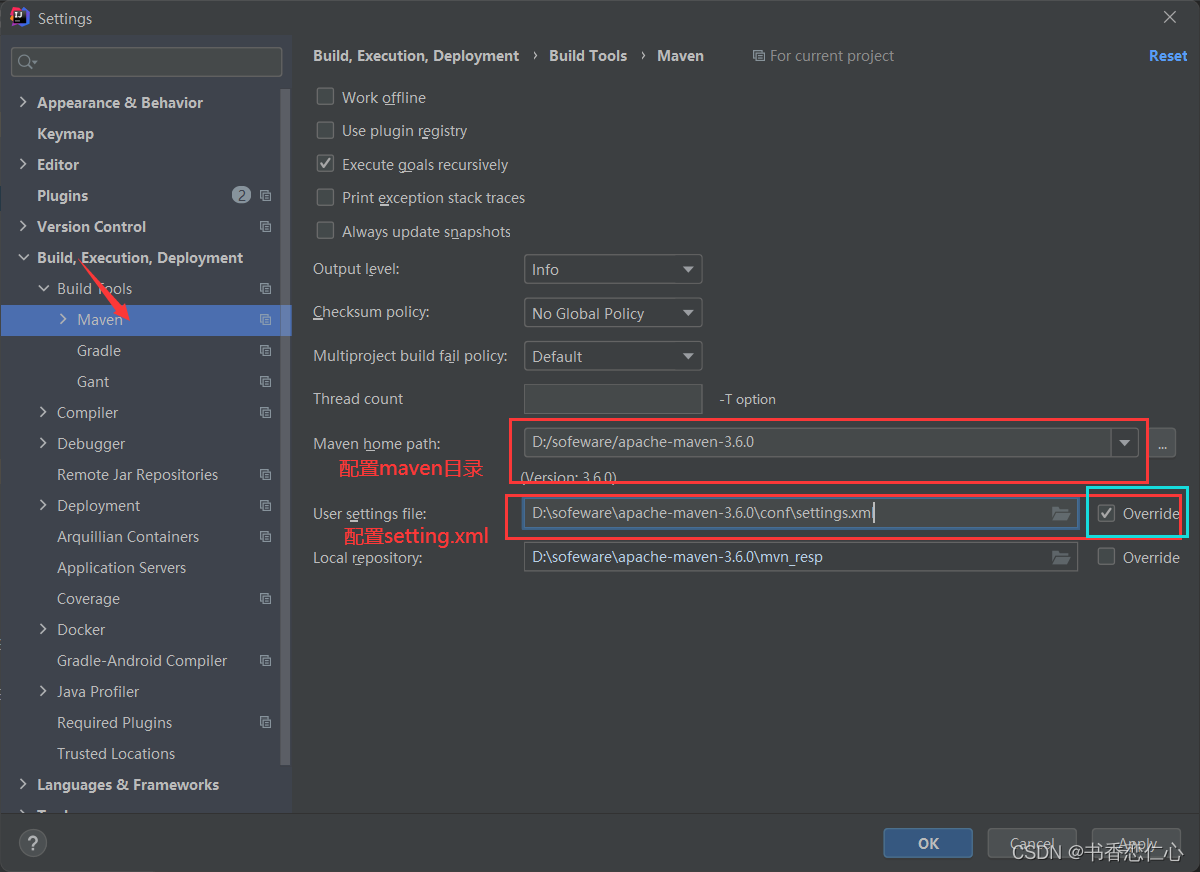Enable the Work offline checkbox
Viewport: 1200px width, 872px height.
point(325,97)
